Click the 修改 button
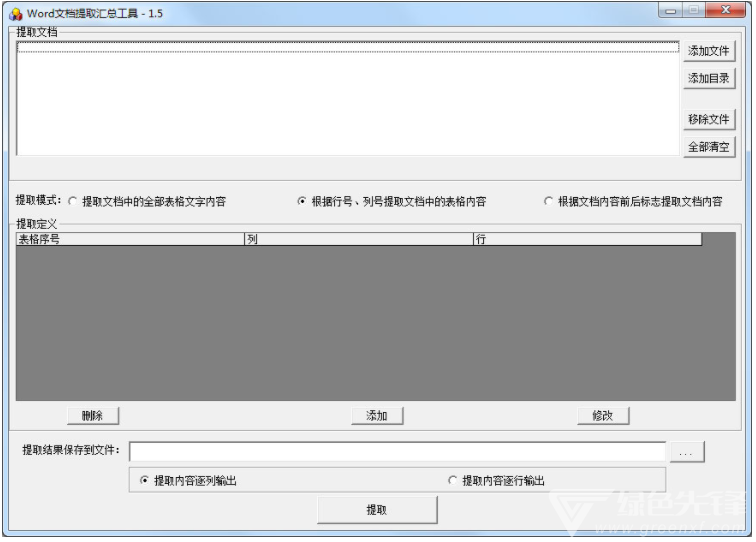 [x=603, y=416]
